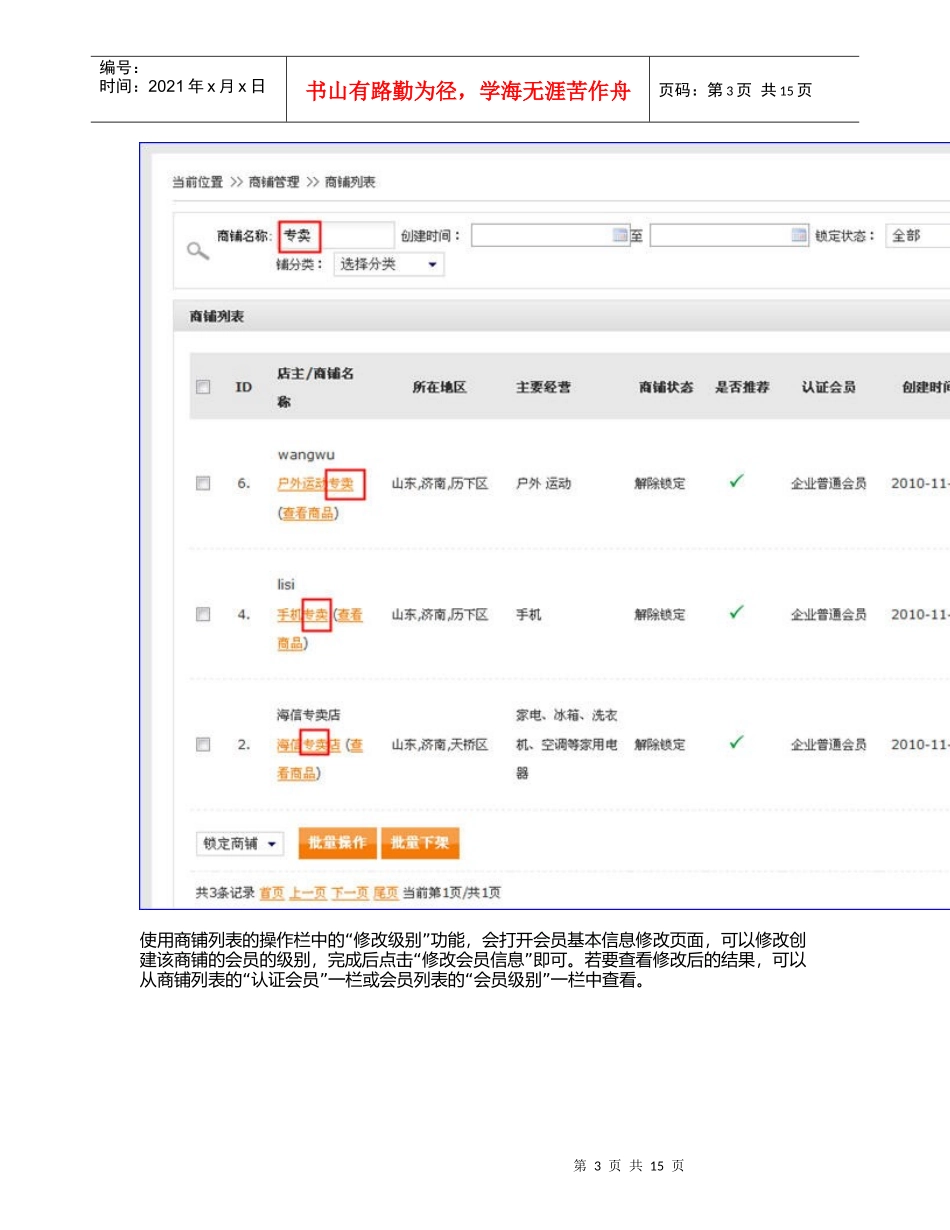Click the 商铺列表 panel title
Viewport: 950px width, 1230px height.
[x=217, y=316]
